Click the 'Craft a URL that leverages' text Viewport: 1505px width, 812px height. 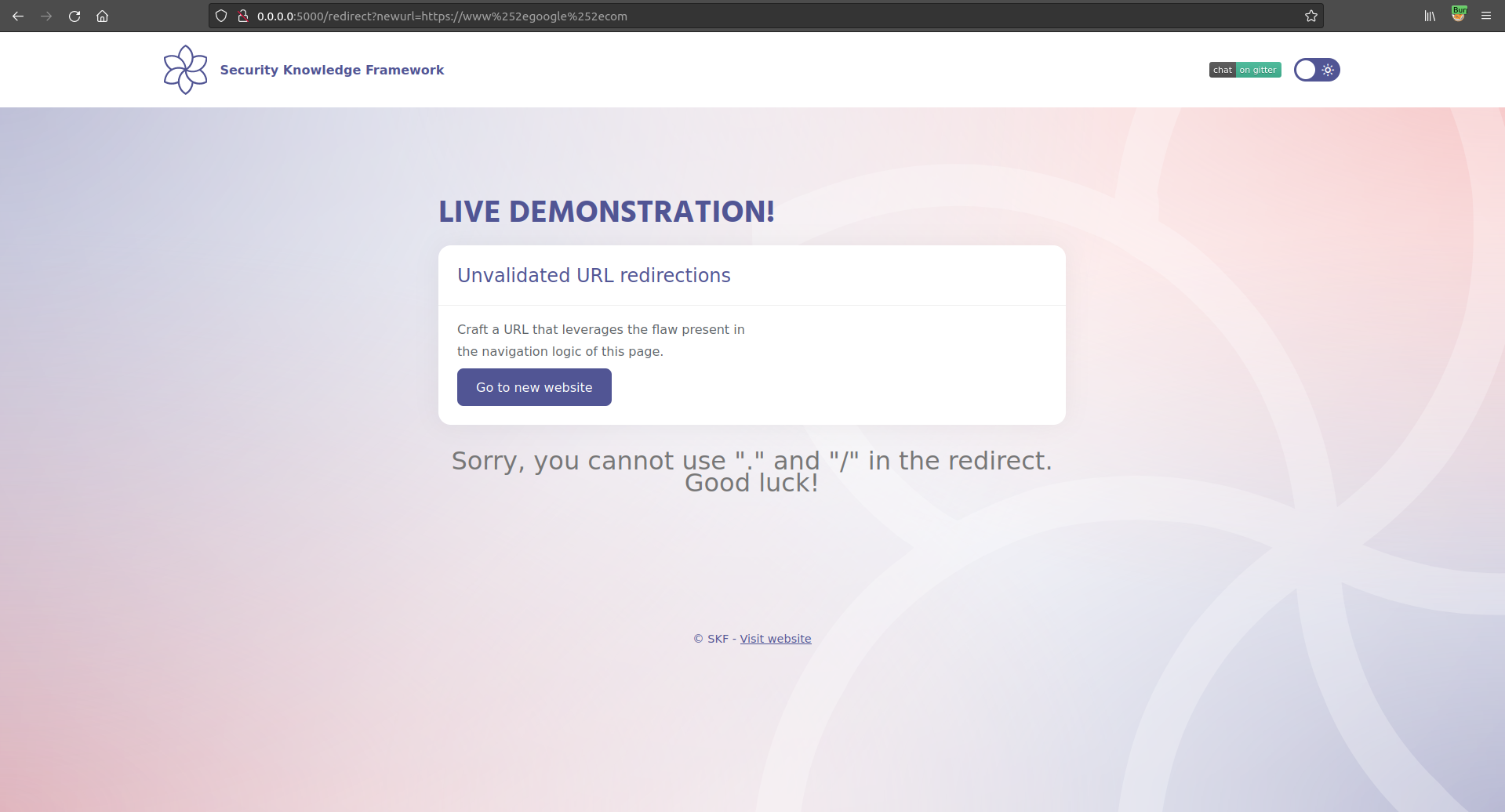(601, 340)
